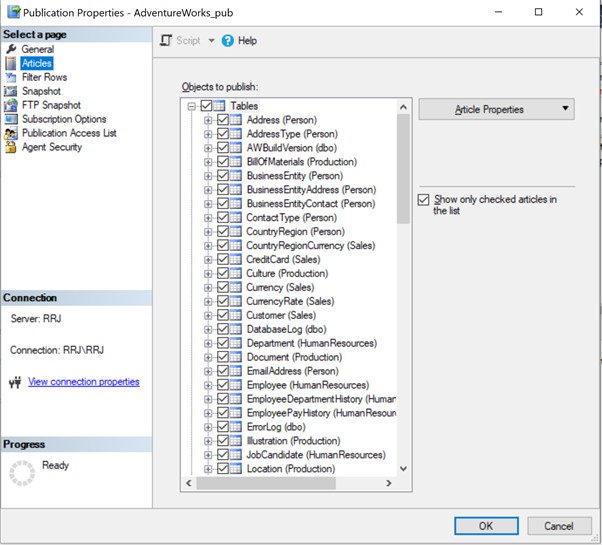Click the Filter Rows page icon
The image size is (602, 545).
coord(11,77)
